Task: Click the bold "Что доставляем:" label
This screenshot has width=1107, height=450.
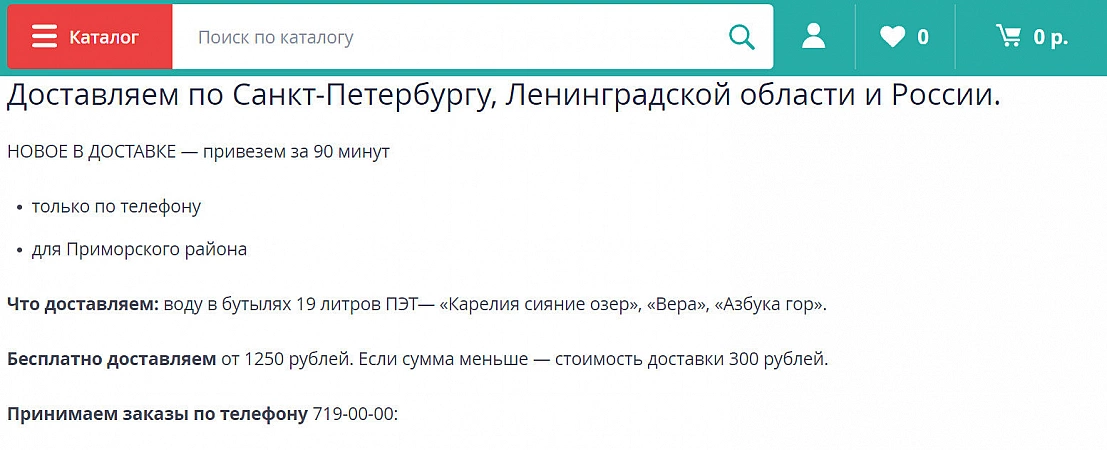Action: pyautogui.click(x=83, y=303)
